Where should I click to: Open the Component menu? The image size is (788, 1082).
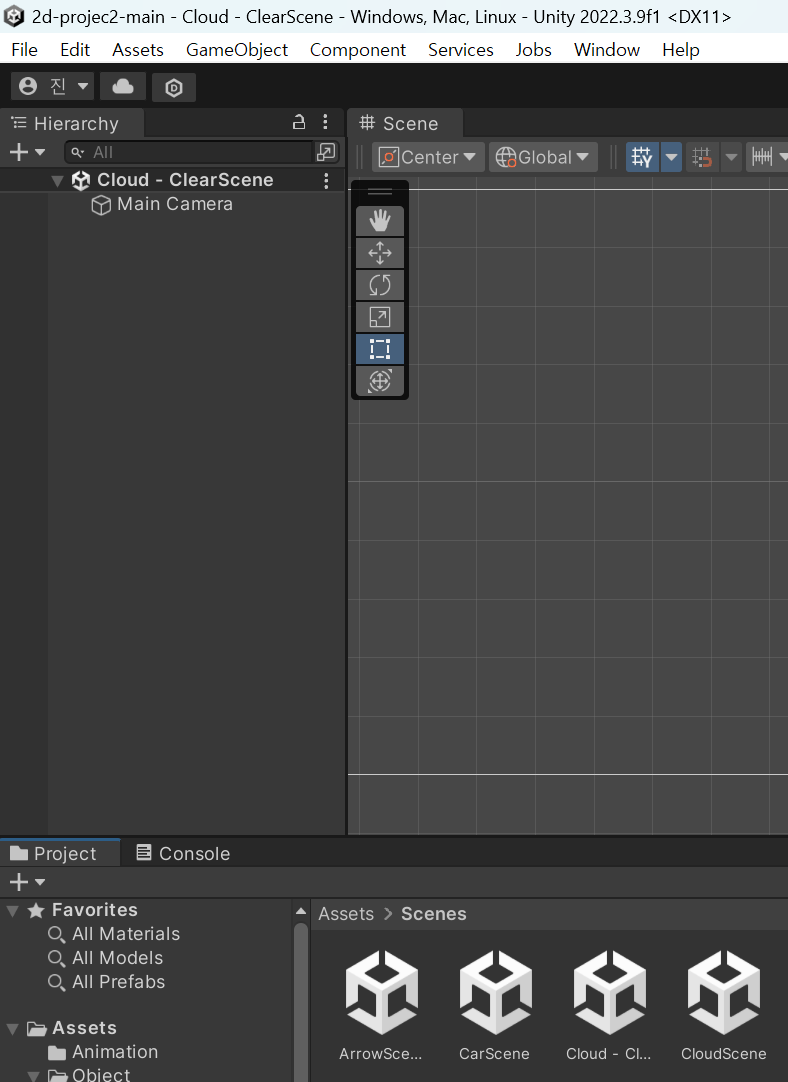tap(357, 50)
